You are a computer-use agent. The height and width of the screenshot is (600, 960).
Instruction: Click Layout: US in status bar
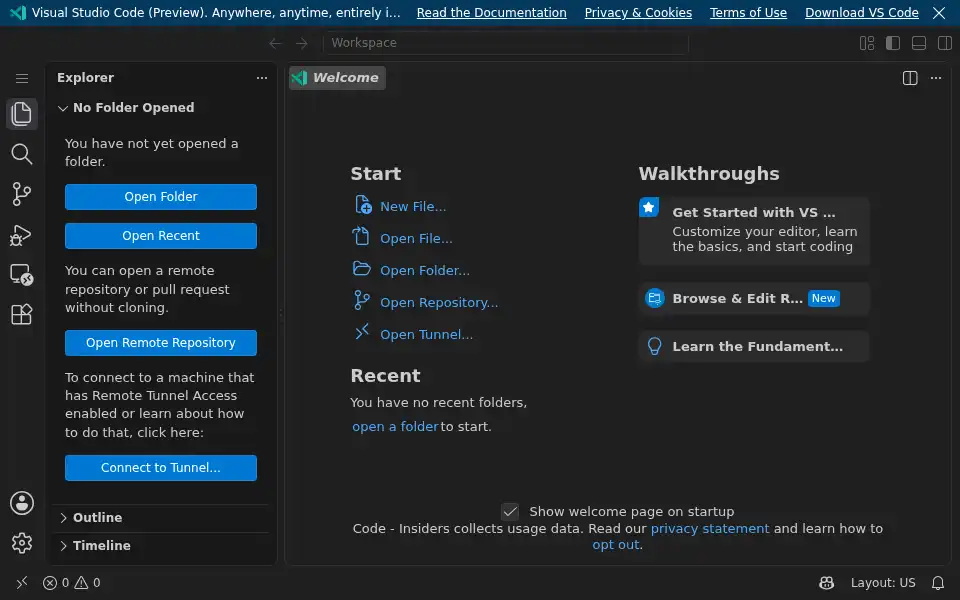click(x=883, y=583)
